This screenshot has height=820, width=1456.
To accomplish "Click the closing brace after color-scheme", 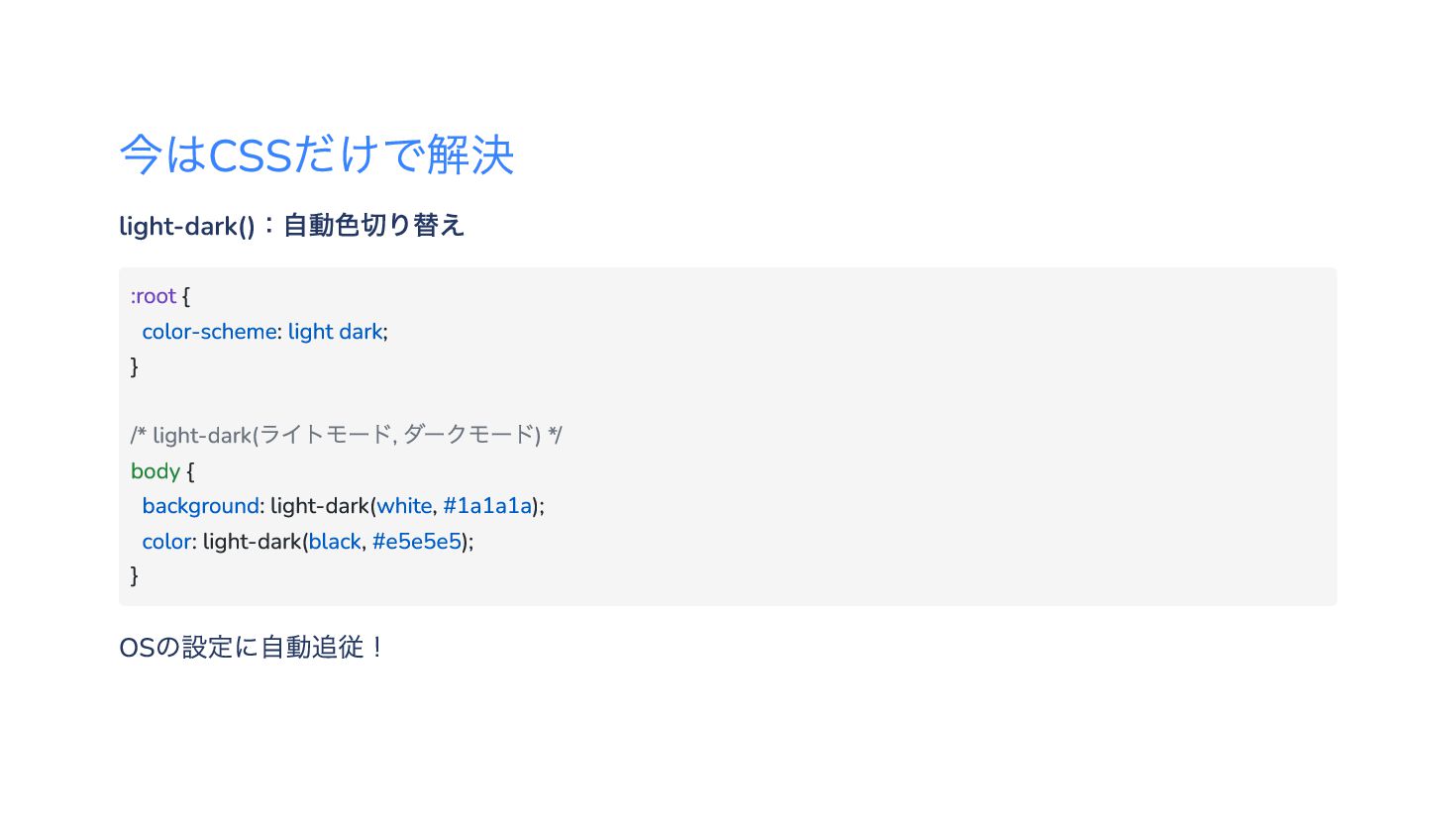I will point(135,366).
